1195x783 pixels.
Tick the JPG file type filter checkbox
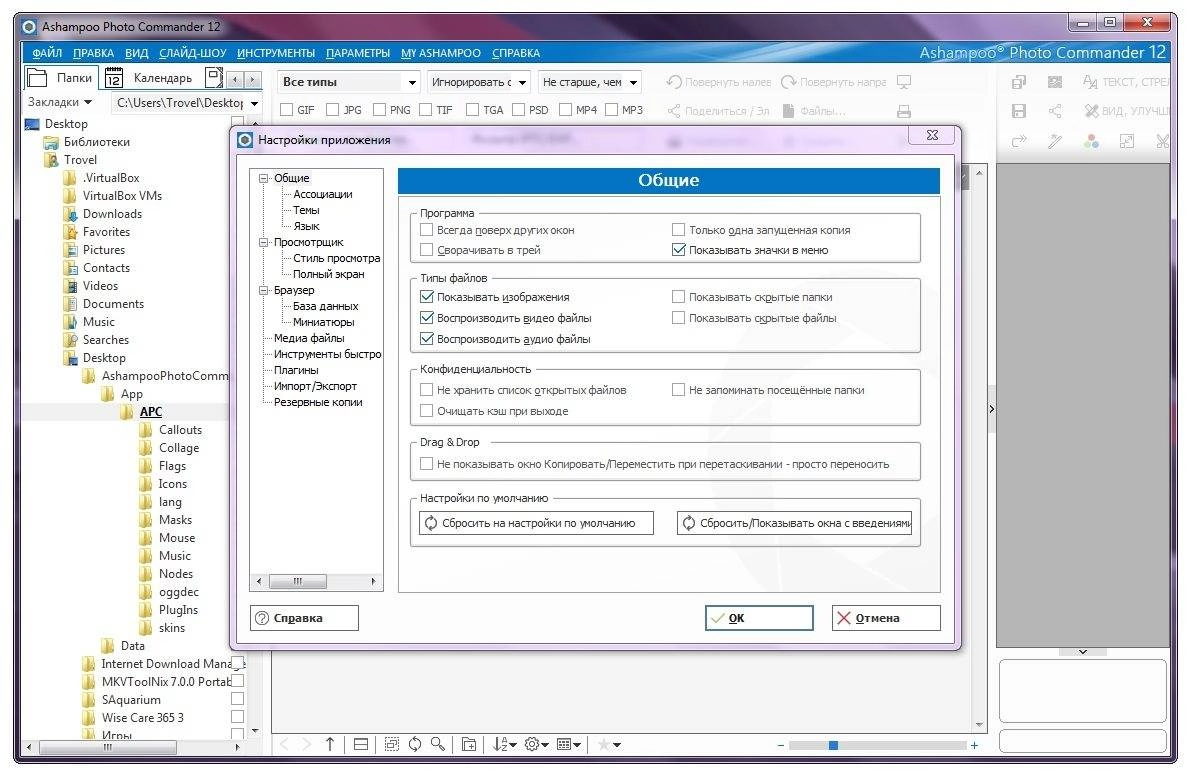(x=332, y=110)
